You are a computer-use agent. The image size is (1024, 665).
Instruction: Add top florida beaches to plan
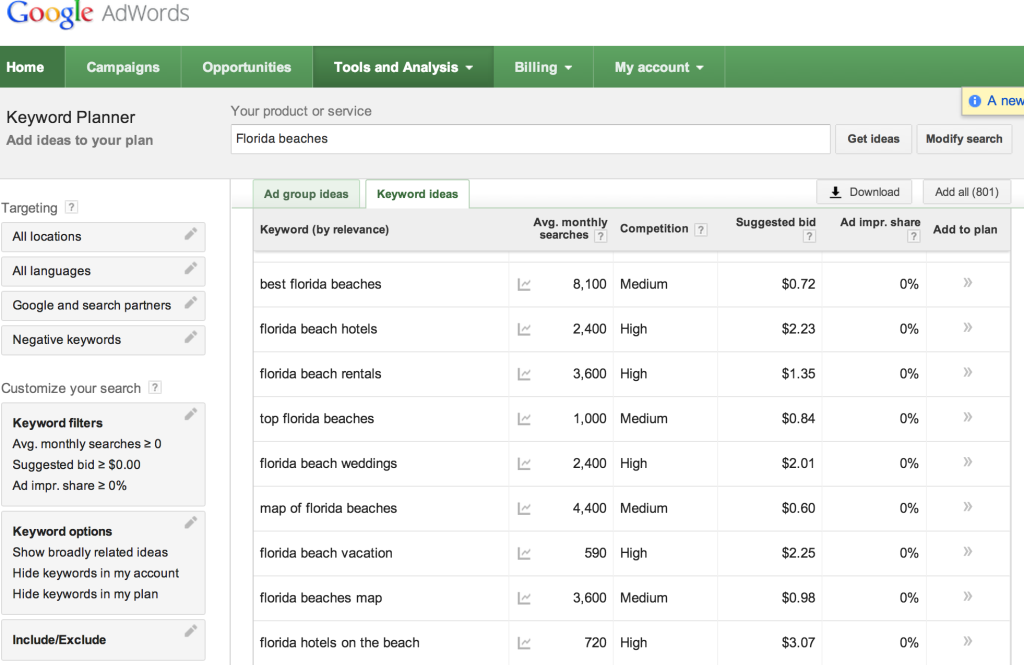click(968, 417)
